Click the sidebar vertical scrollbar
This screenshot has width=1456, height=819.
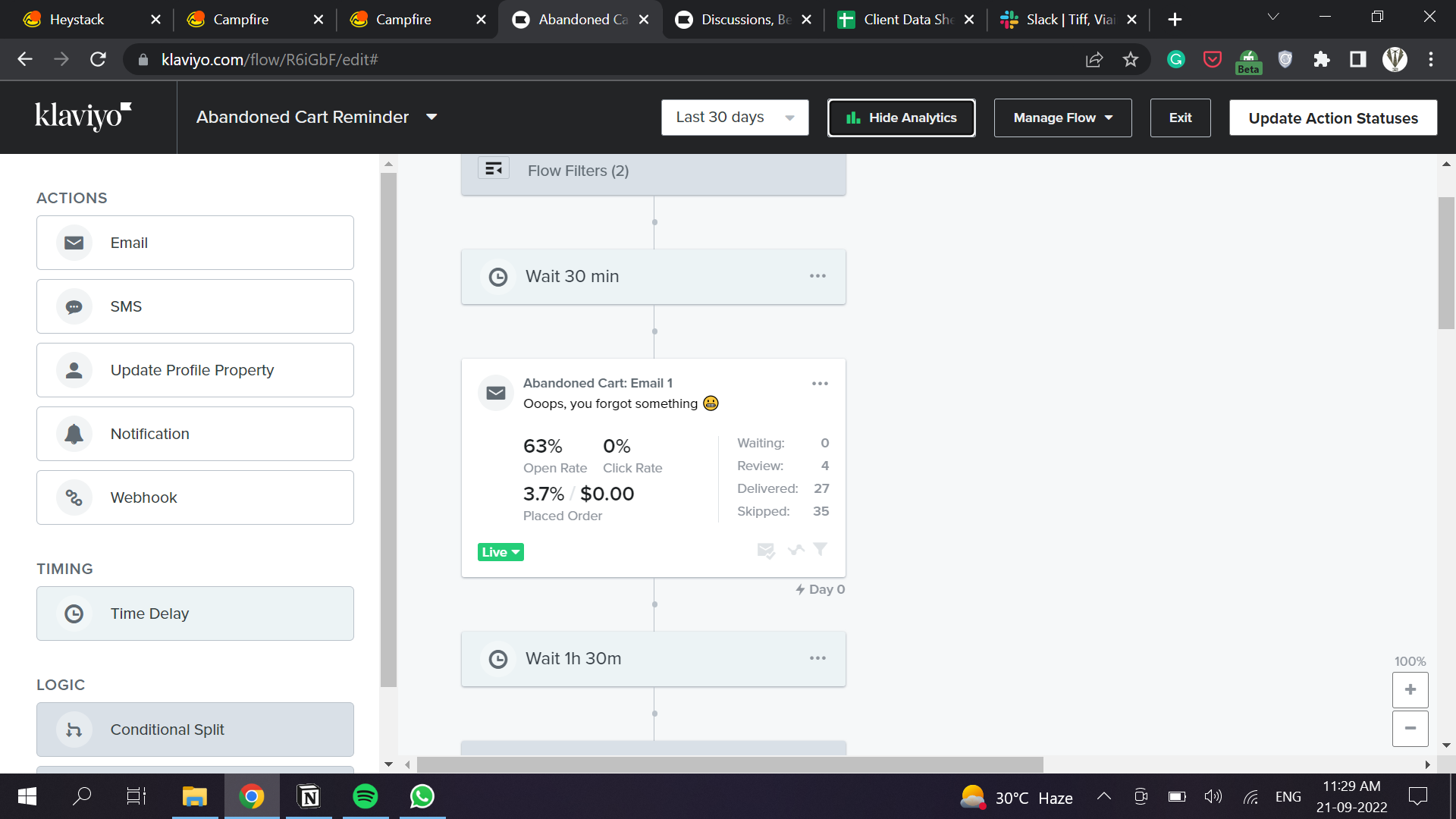click(388, 429)
